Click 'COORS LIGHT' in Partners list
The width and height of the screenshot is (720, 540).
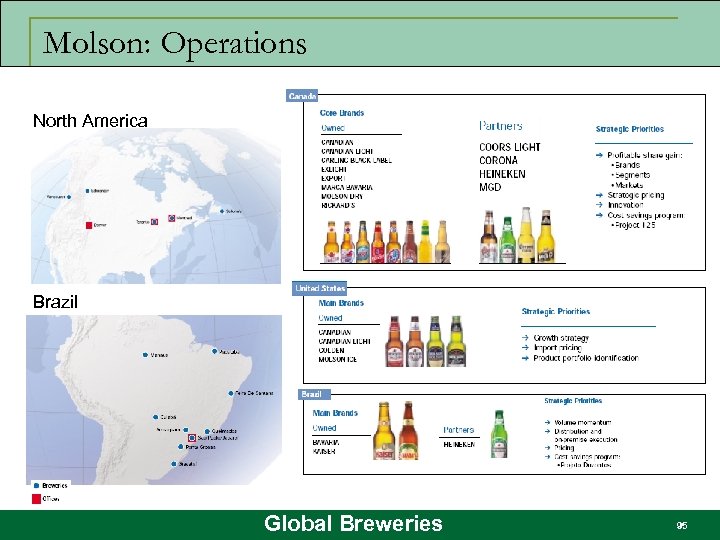(x=510, y=147)
